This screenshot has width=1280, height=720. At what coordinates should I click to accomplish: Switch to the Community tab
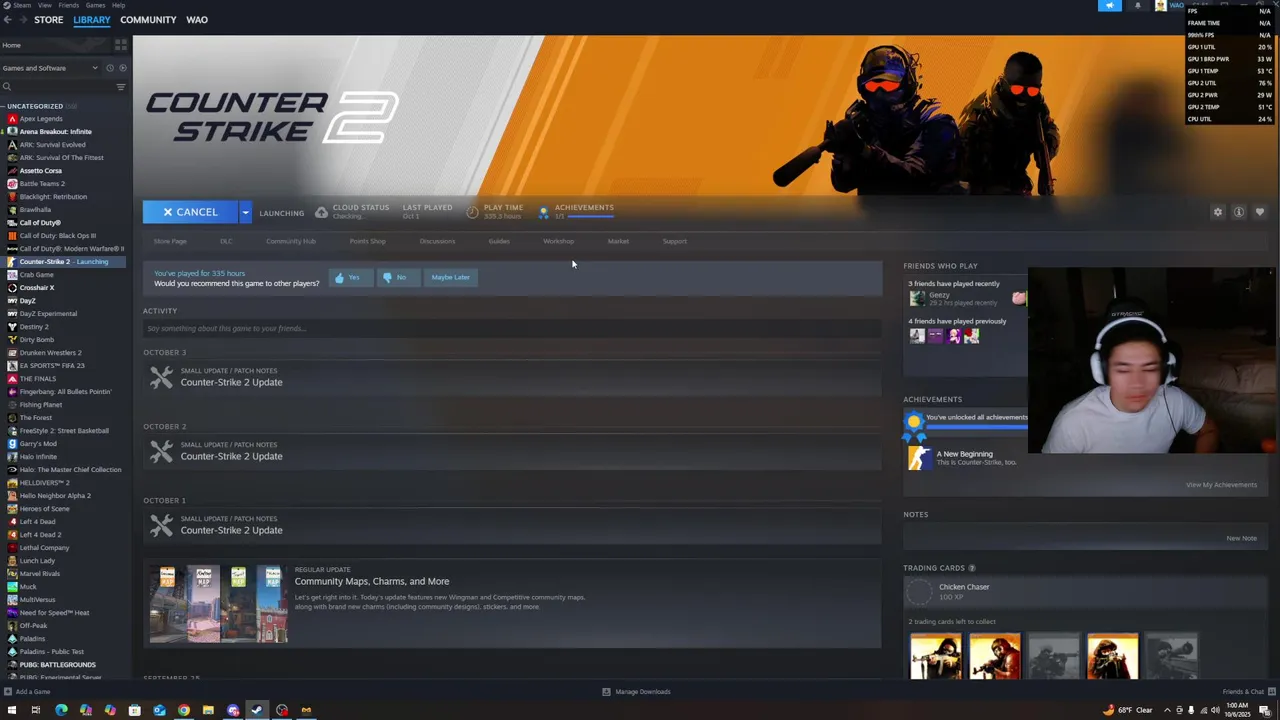(148, 20)
